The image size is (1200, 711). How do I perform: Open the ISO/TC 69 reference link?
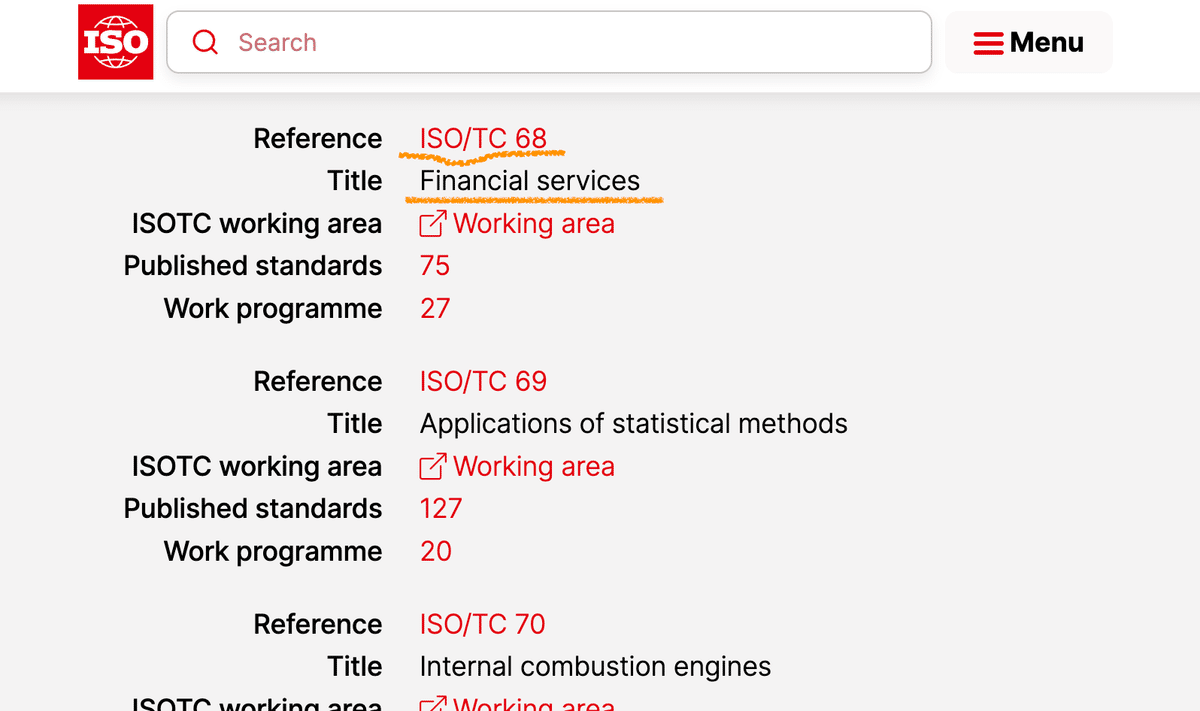pyautogui.click(x=483, y=381)
